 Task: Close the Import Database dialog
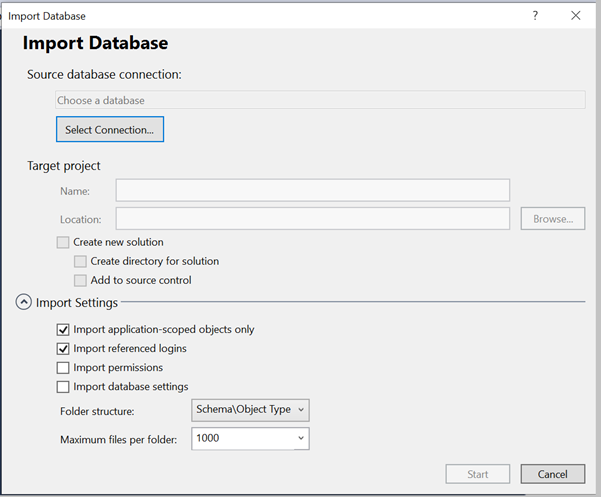(575, 16)
